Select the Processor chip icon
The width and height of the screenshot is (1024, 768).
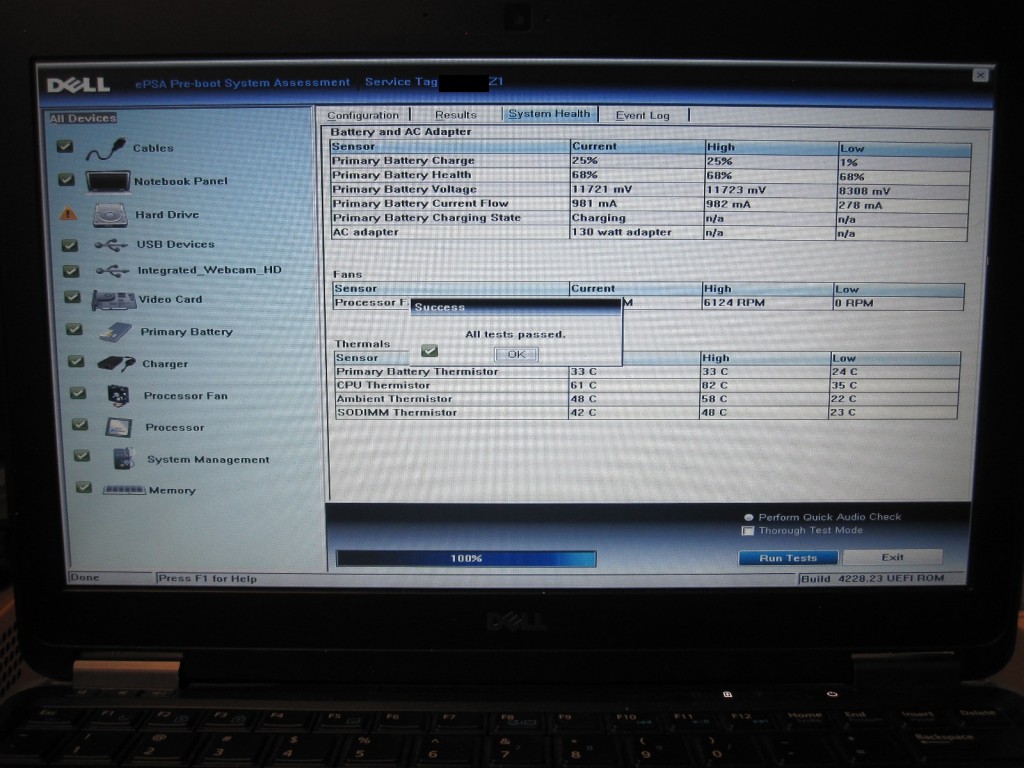tap(118, 427)
